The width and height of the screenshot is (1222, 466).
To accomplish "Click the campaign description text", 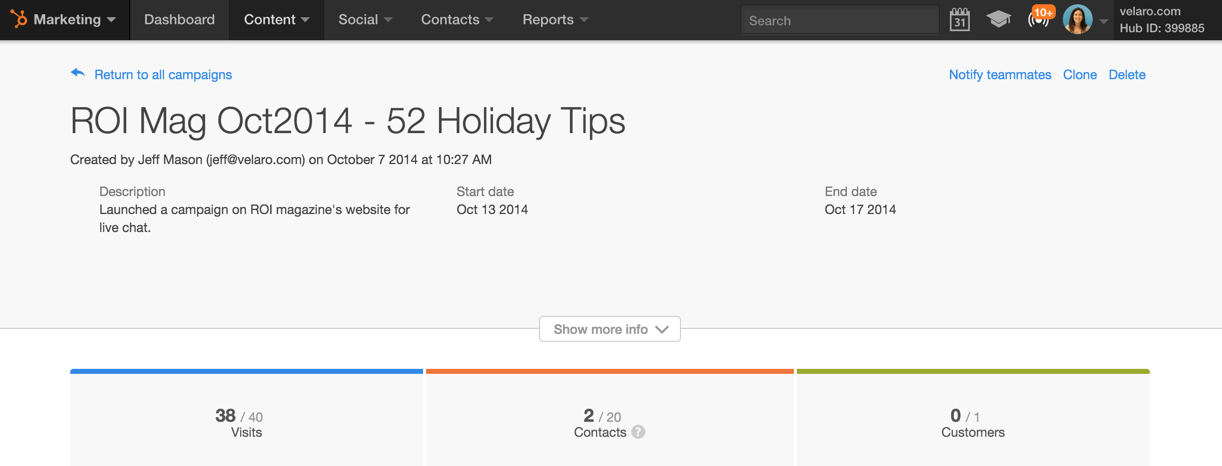I will point(254,218).
